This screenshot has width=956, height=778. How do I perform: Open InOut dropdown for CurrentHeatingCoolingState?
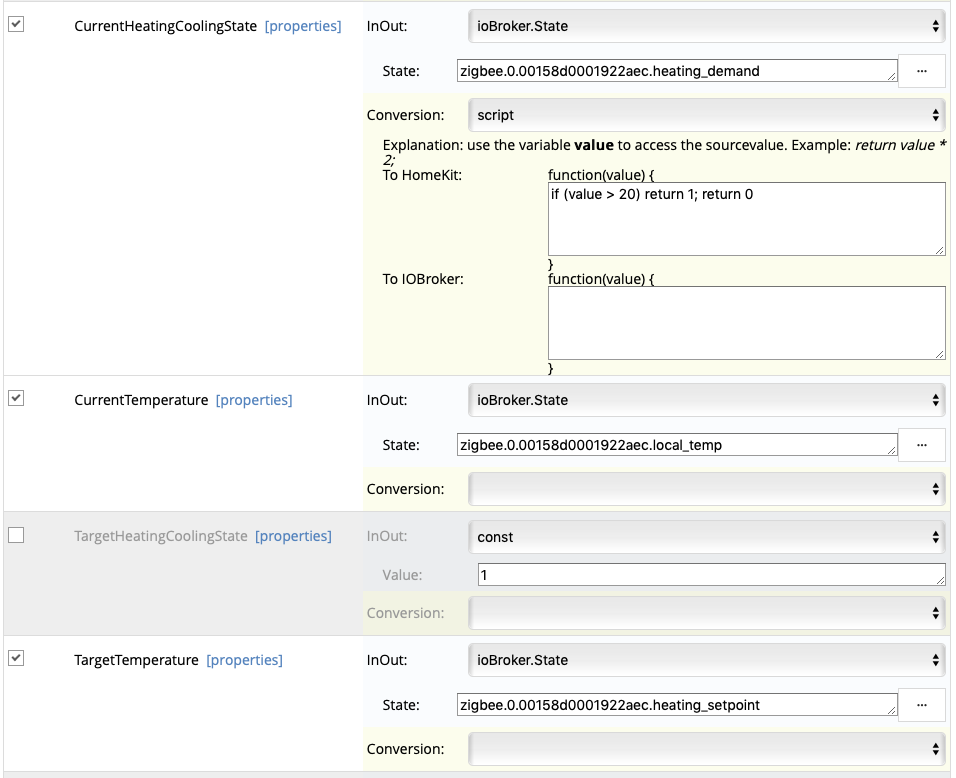click(x=707, y=26)
